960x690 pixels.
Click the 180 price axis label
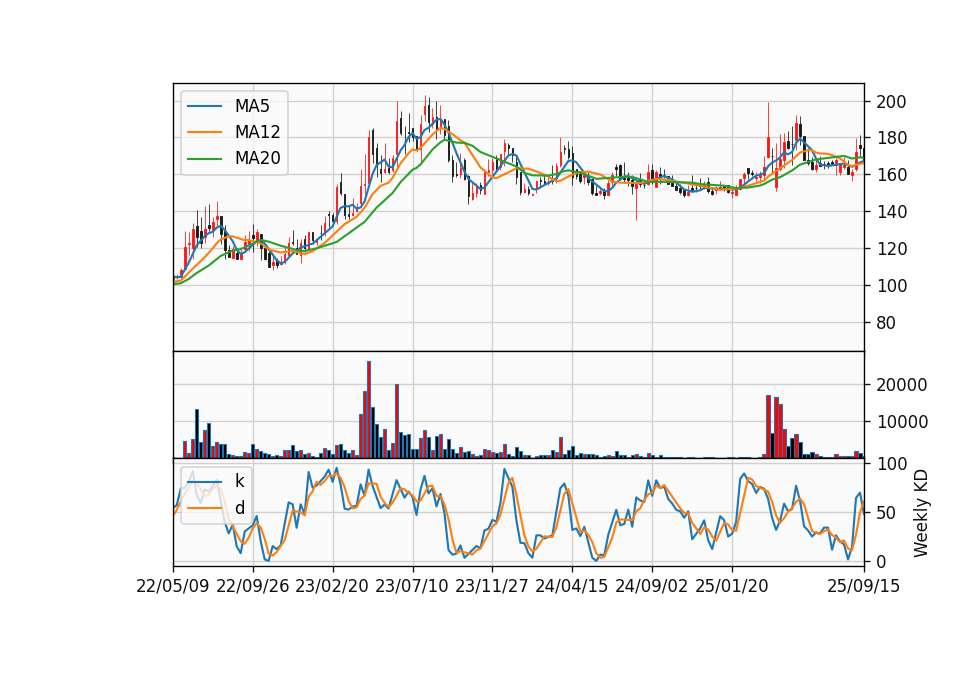click(891, 139)
